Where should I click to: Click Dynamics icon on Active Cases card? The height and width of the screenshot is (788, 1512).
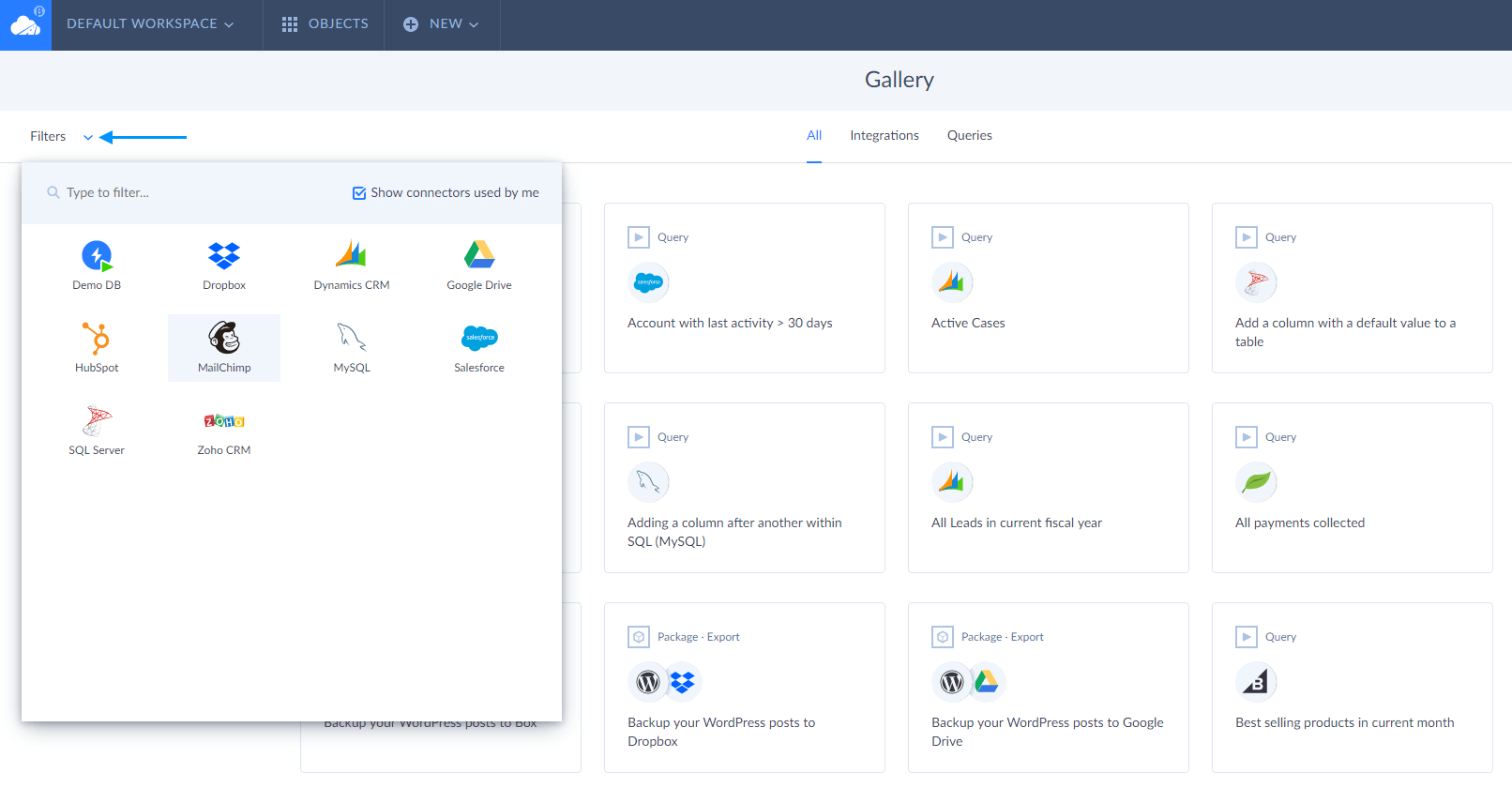[952, 282]
